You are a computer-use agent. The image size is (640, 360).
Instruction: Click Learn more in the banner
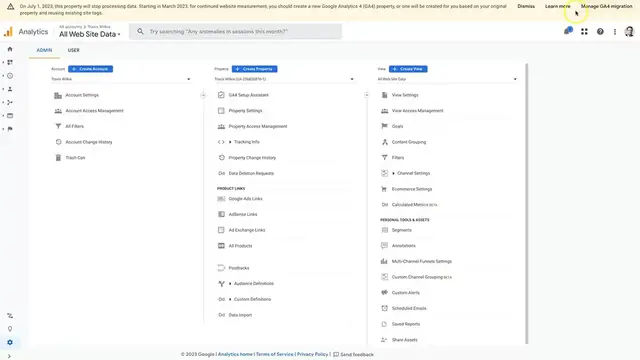coord(558,7)
